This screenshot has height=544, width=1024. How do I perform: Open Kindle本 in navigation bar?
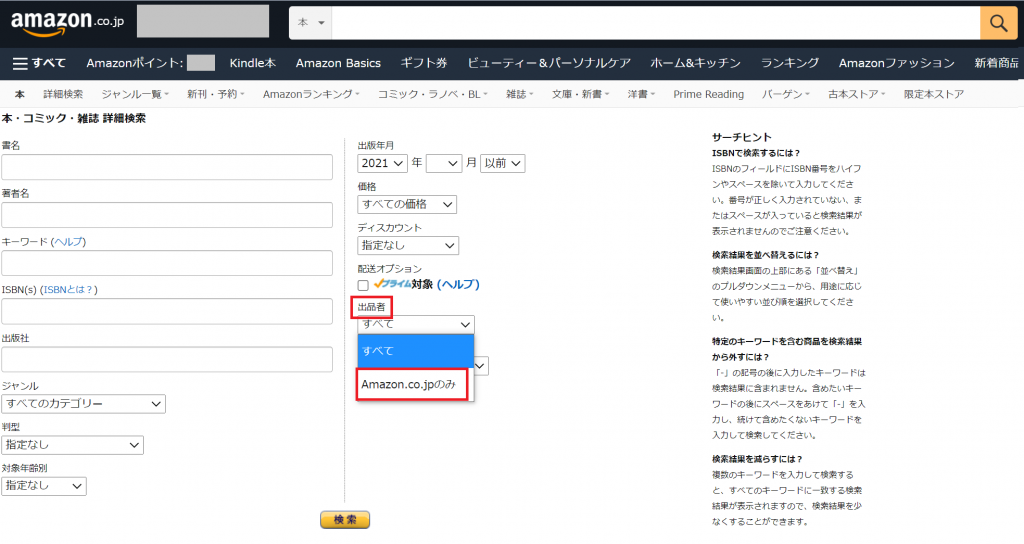pyautogui.click(x=253, y=63)
